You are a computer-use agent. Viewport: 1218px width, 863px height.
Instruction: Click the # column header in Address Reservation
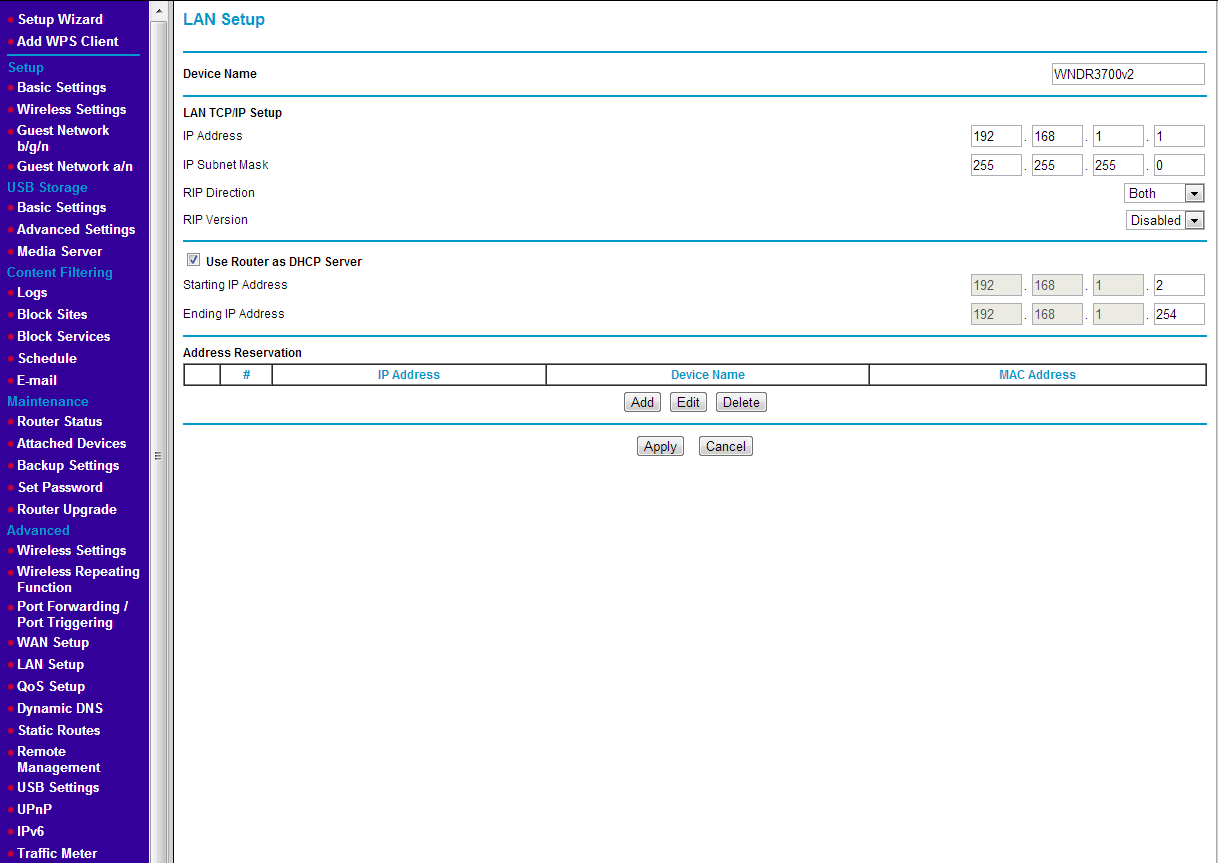tap(248, 374)
